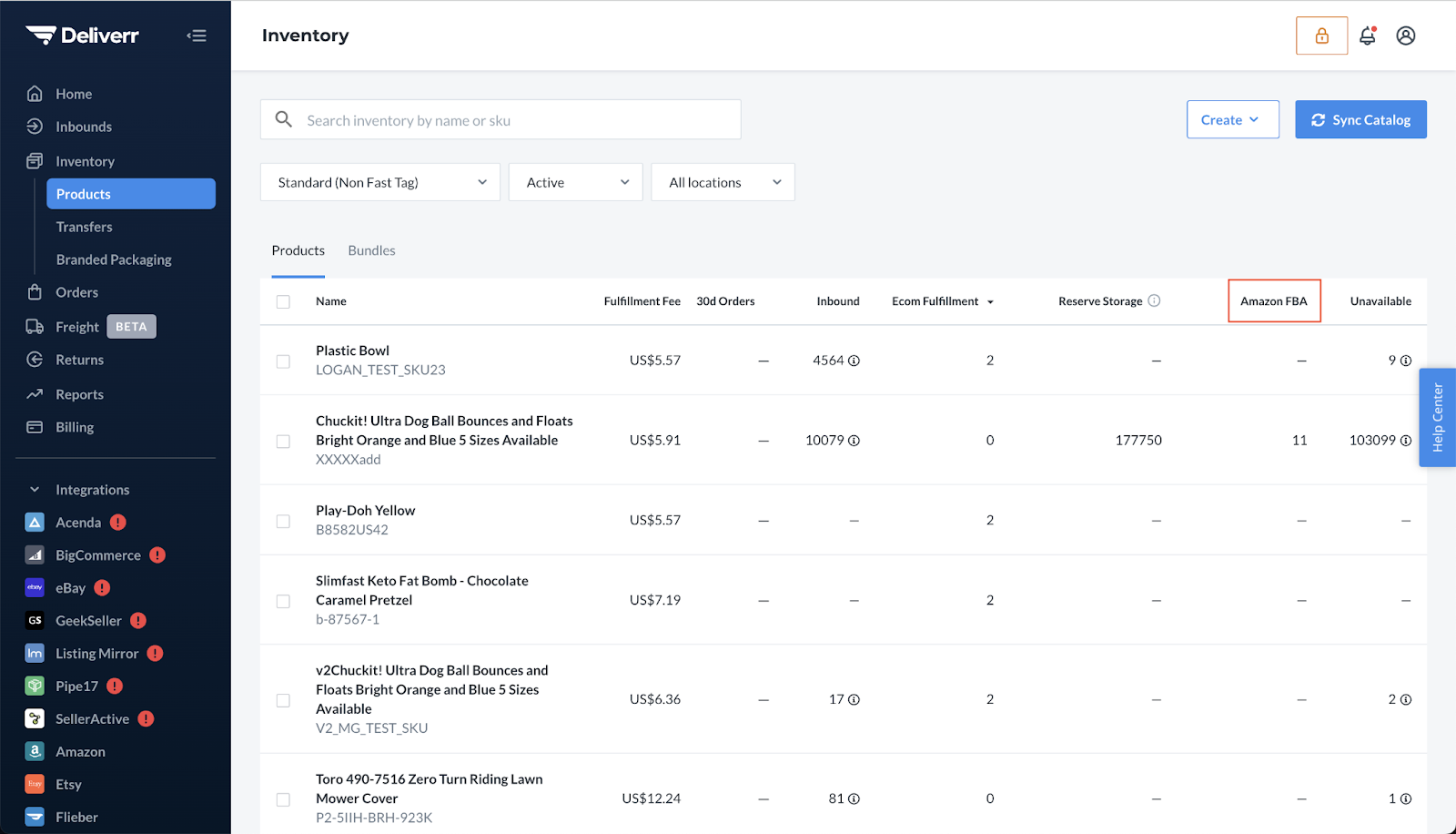The image size is (1456, 834).
Task: Switch to the Bundles tab
Action: [371, 250]
